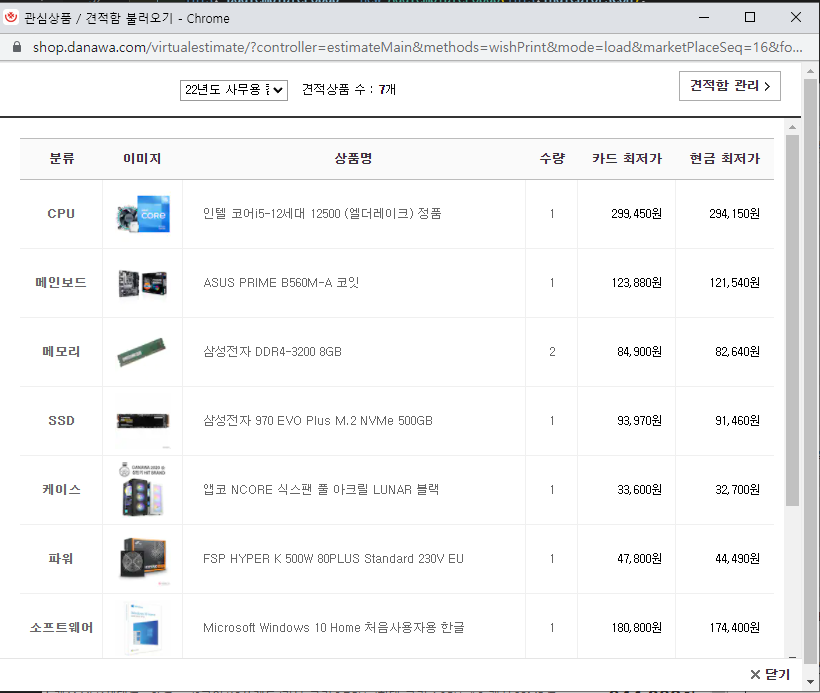
Task: Click the 메모리 category cell
Action: [61, 351]
